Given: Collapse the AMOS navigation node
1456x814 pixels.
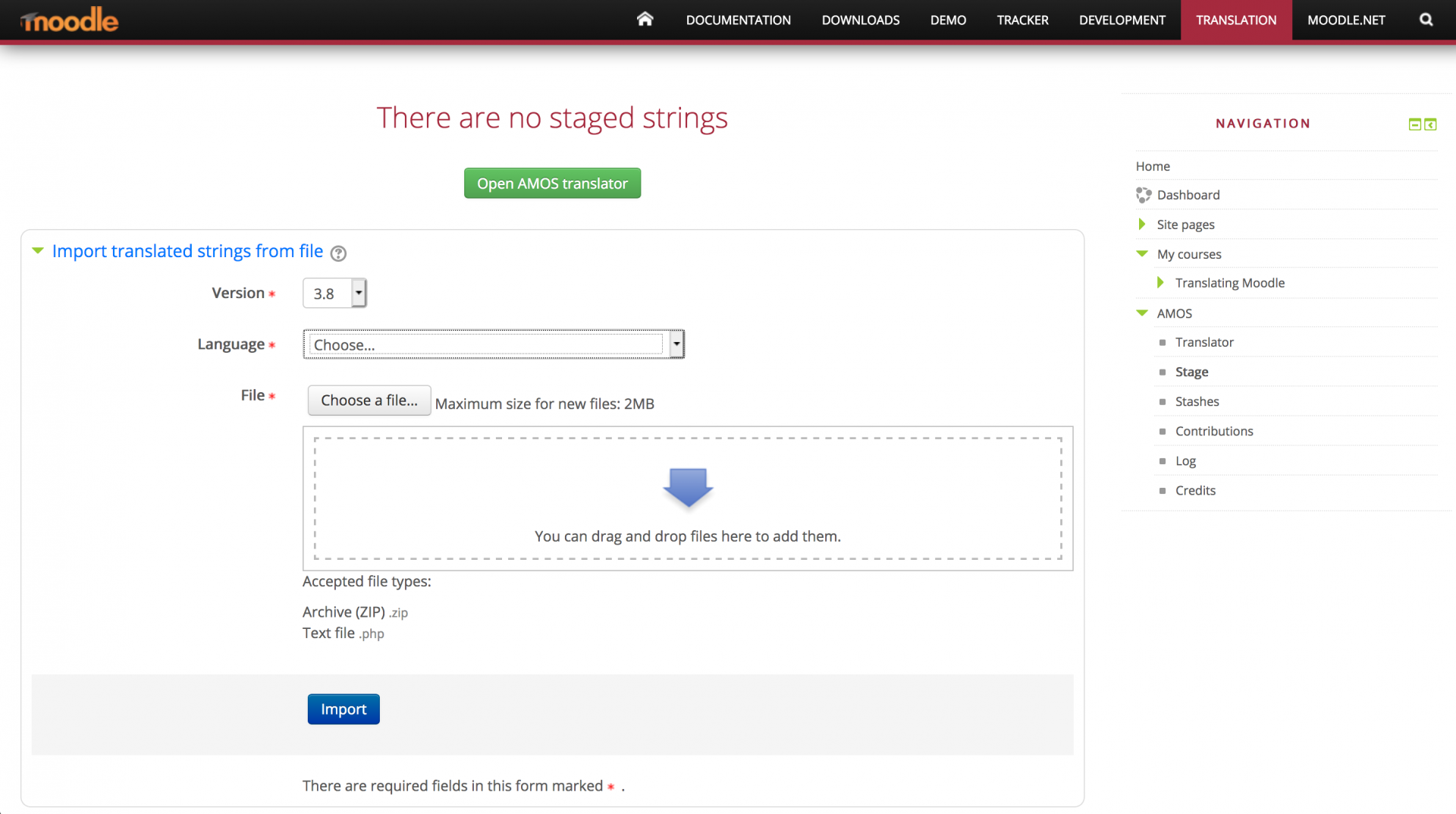Looking at the screenshot, I should click(1142, 313).
